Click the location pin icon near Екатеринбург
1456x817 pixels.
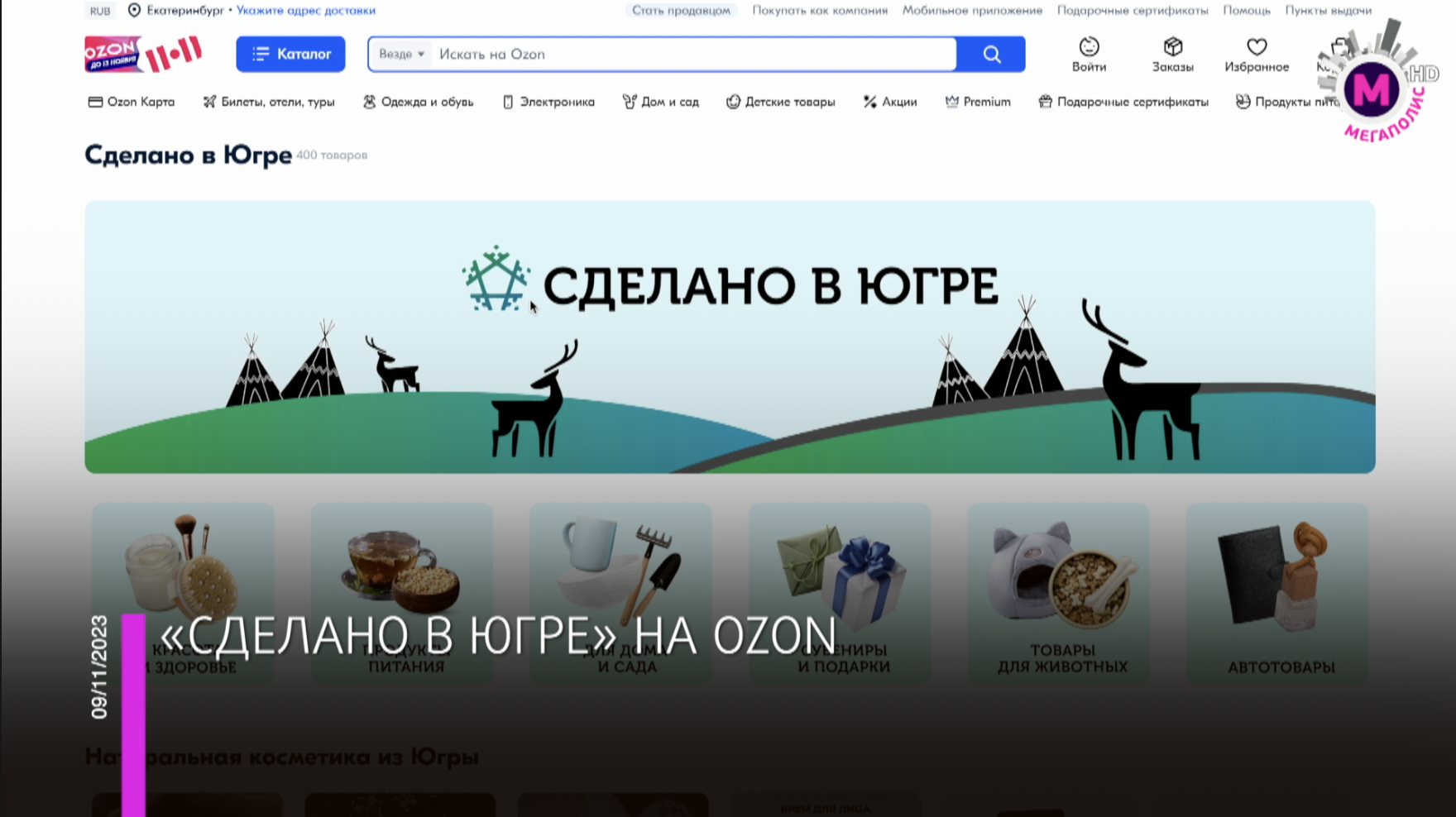[134, 11]
